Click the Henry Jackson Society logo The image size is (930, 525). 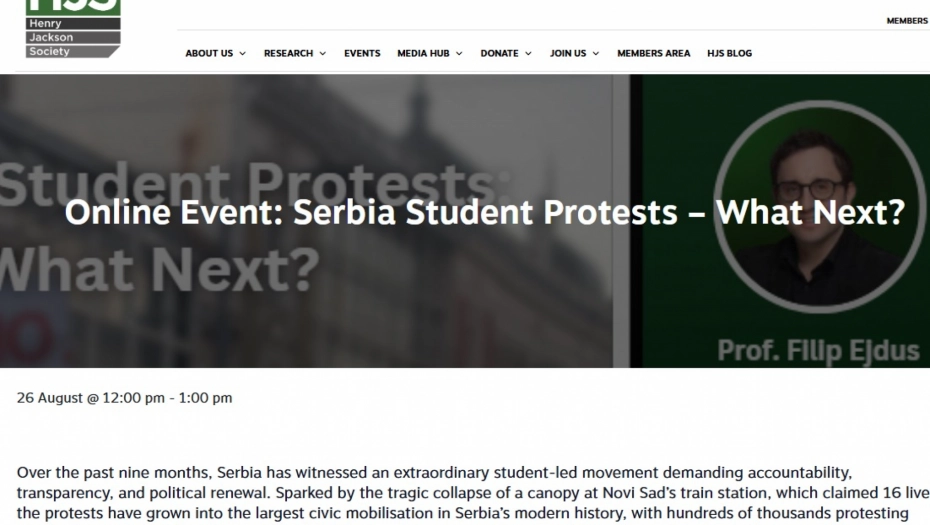coord(73,28)
